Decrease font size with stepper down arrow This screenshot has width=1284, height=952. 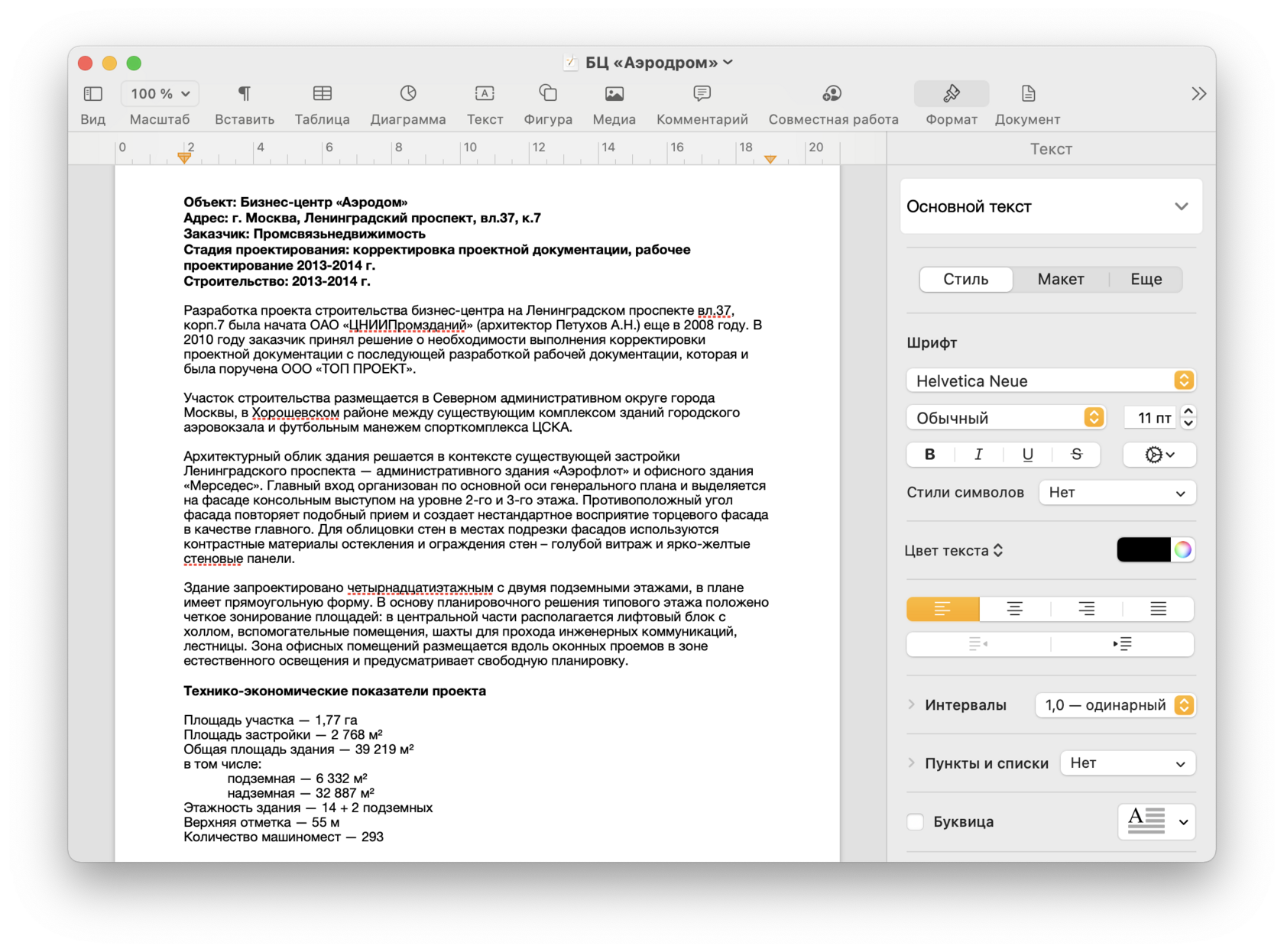tap(1188, 423)
